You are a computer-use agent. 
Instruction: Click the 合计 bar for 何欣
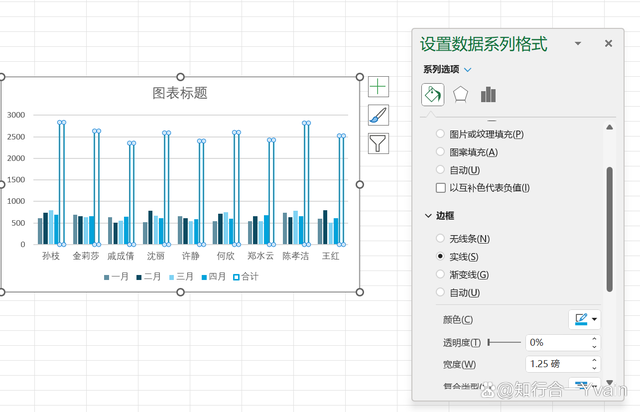pyautogui.click(x=236, y=189)
